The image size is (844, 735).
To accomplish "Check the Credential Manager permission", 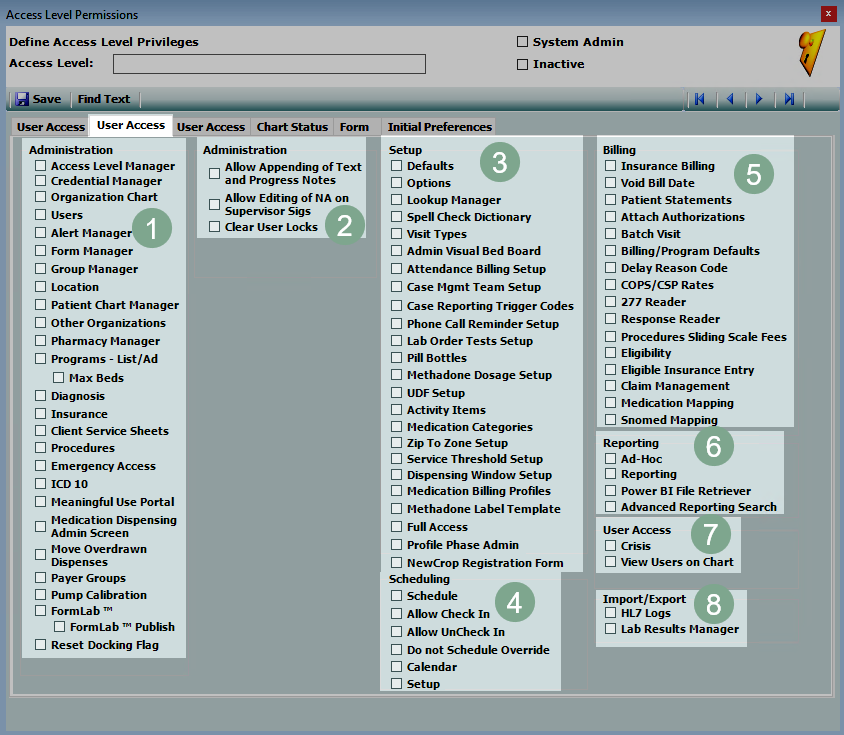I will point(41,181).
